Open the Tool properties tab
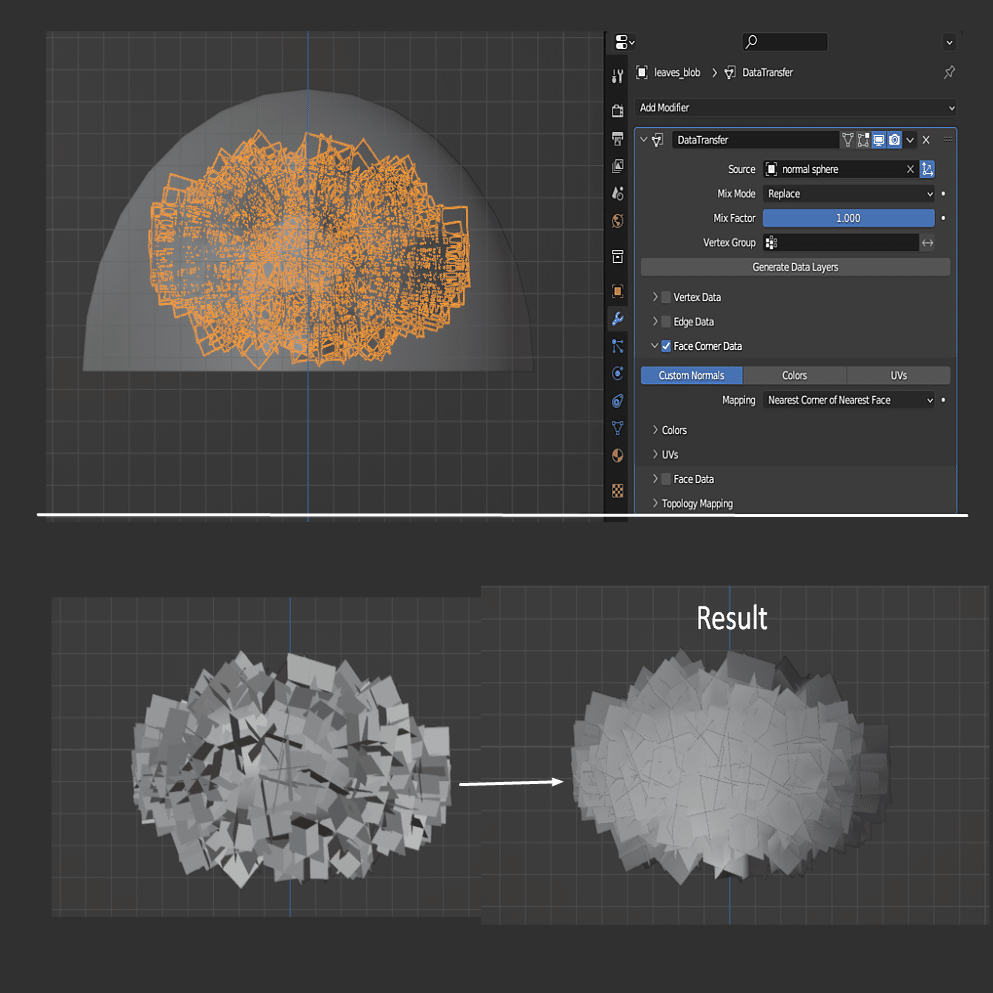Screen dimensions: 993x993 pos(617,77)
